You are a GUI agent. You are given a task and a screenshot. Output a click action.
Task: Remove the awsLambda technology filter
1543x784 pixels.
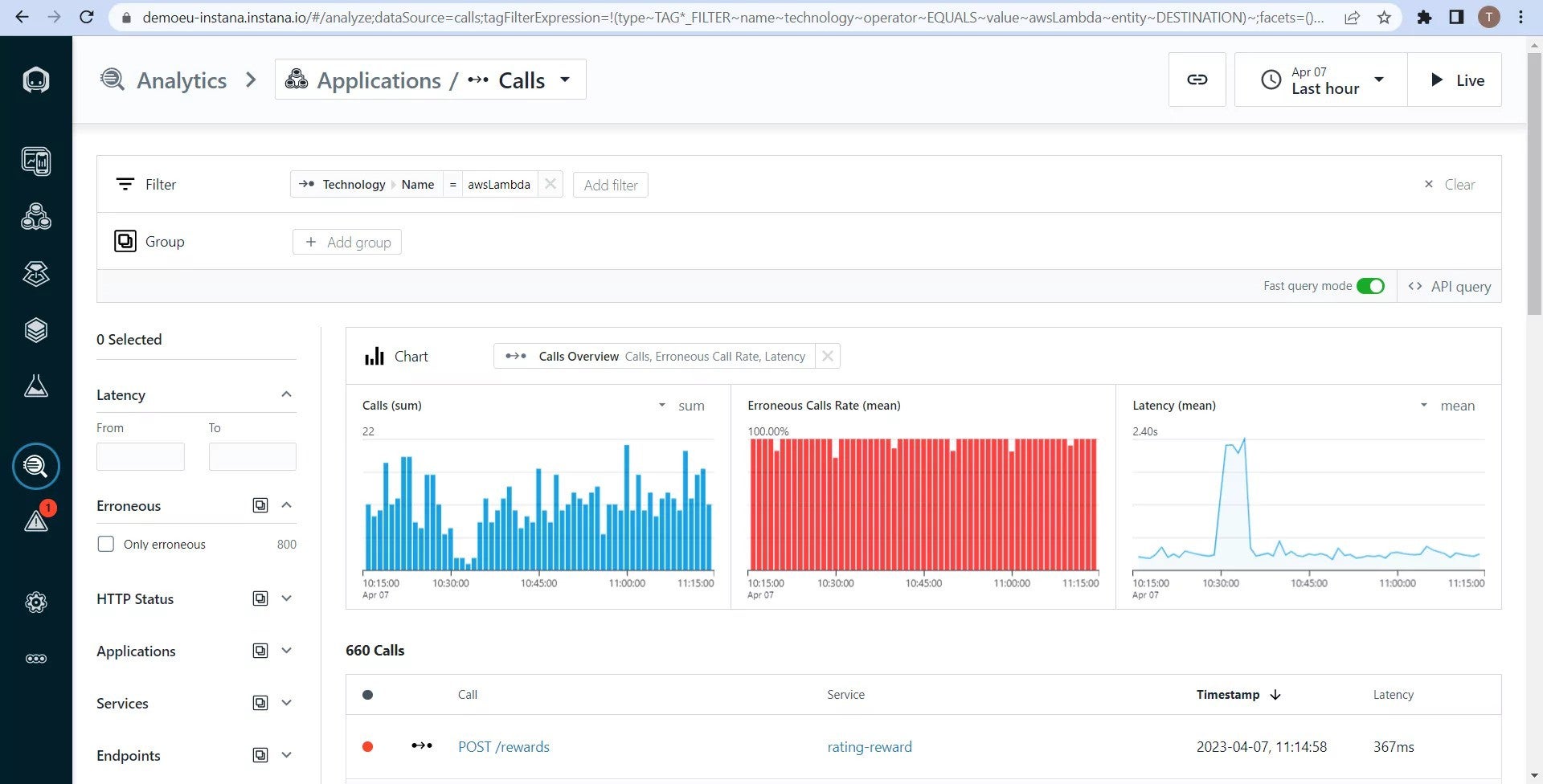point(550,184)
